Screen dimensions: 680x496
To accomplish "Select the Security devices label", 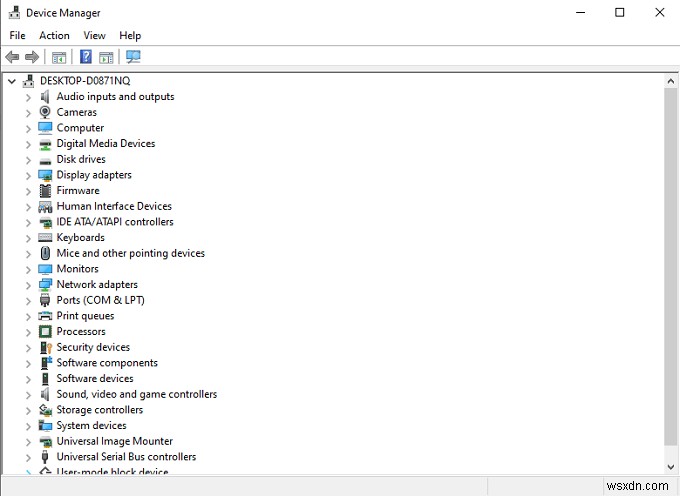I will (x=93, y=347).
